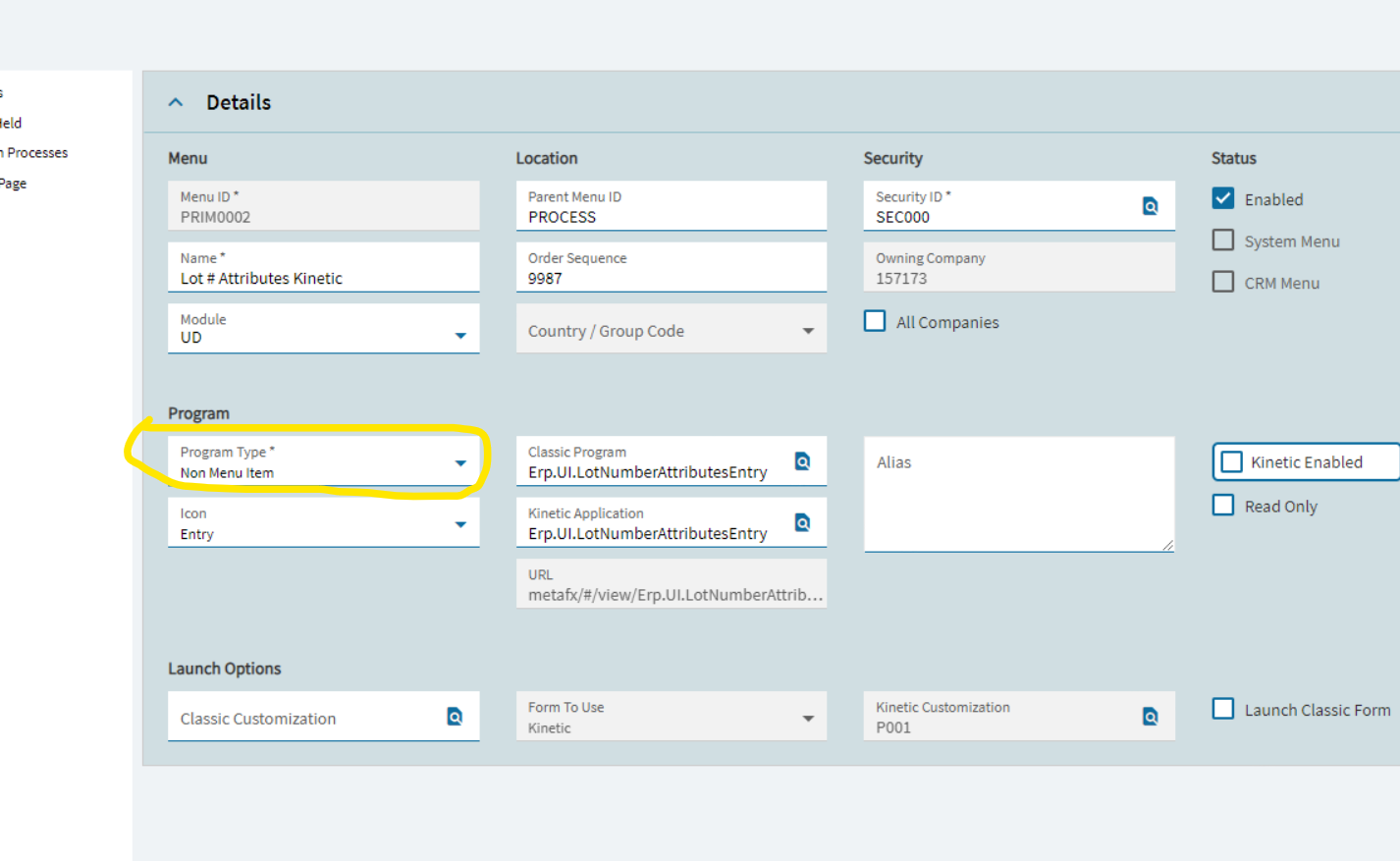Expand the Module dropdown
The image size is (1400, 861).
(x=460, y=336)
